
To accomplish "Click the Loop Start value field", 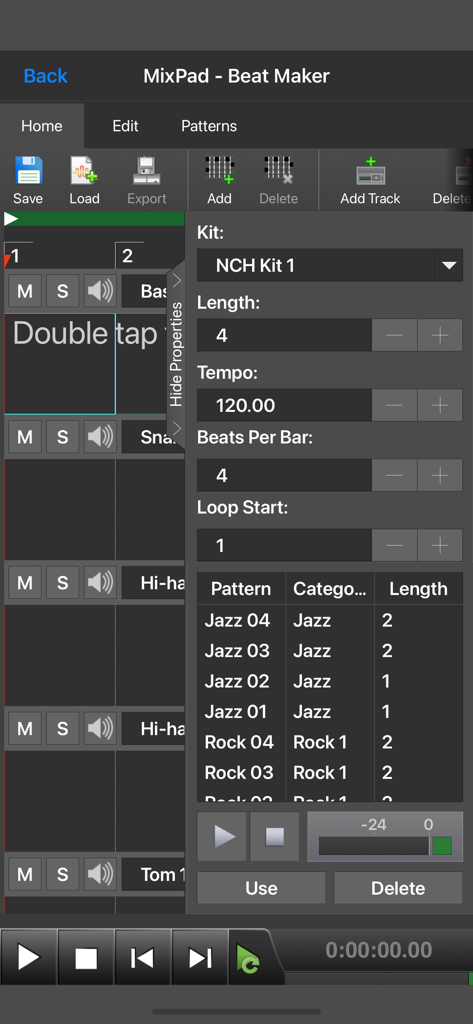I will pos(284,545).
